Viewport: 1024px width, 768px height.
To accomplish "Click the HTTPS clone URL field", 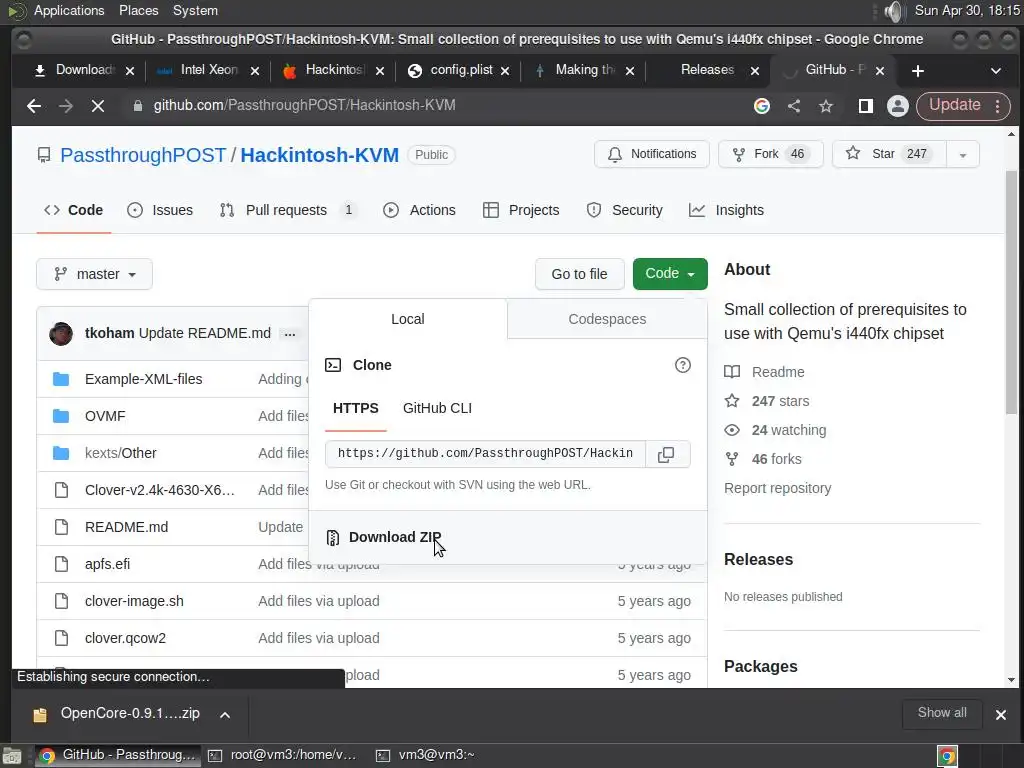I will (485, 455).
